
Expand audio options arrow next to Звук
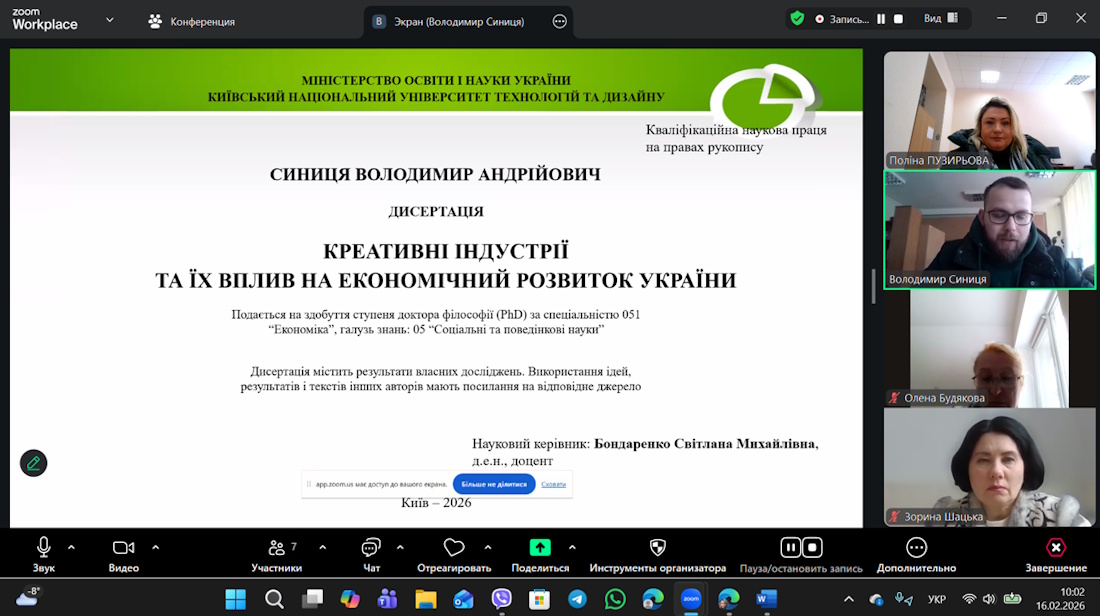(x=71, y=547)
